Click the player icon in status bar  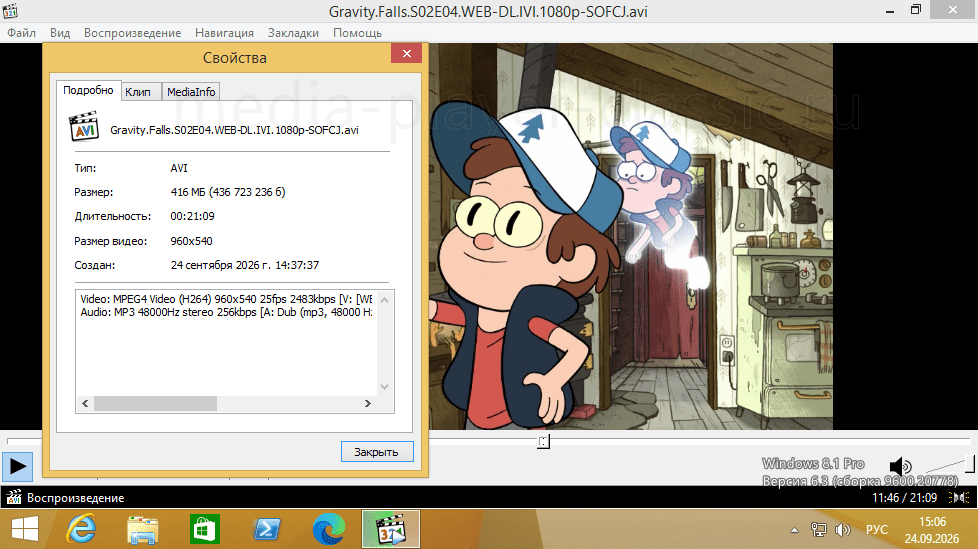(13, 497)
